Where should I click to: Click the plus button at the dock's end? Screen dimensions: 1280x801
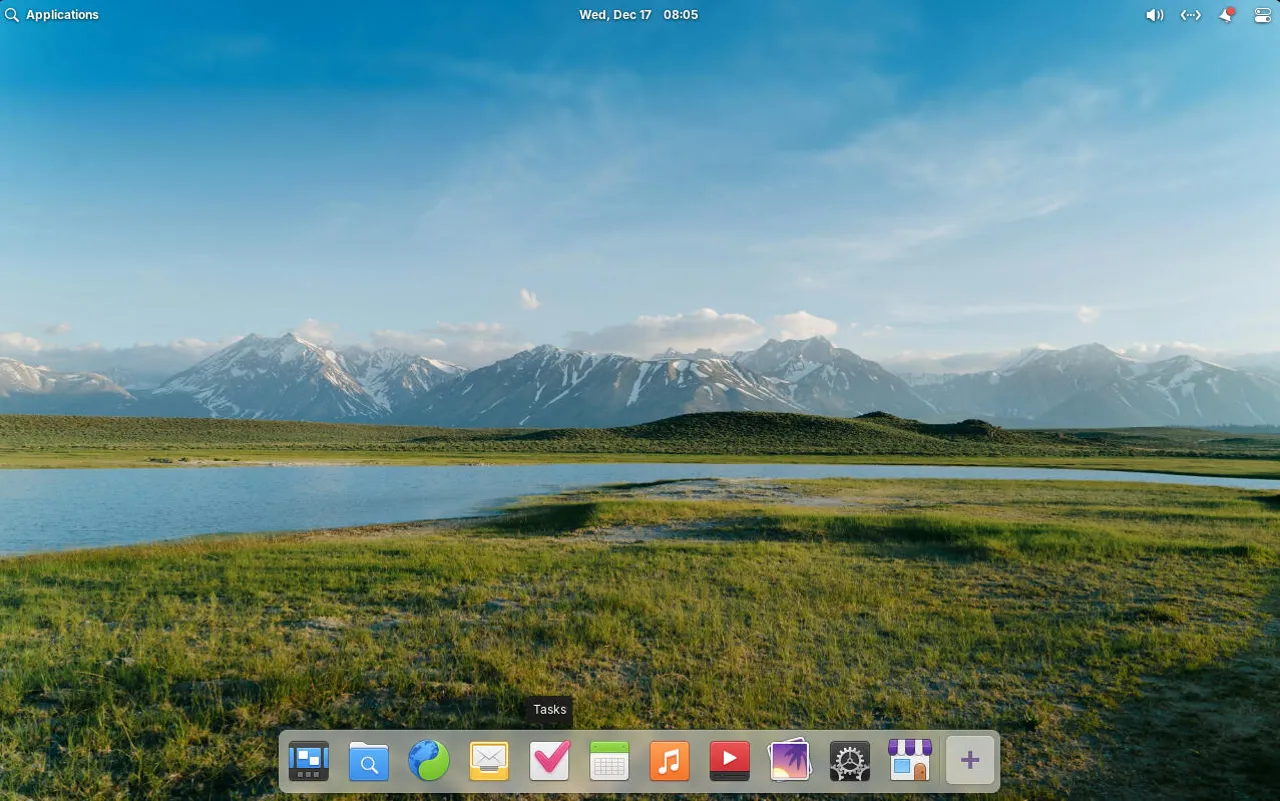pos(969,760)
